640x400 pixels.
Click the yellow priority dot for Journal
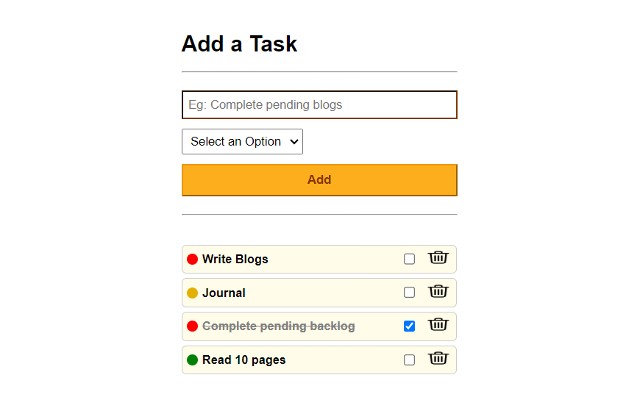click(192, 293)
